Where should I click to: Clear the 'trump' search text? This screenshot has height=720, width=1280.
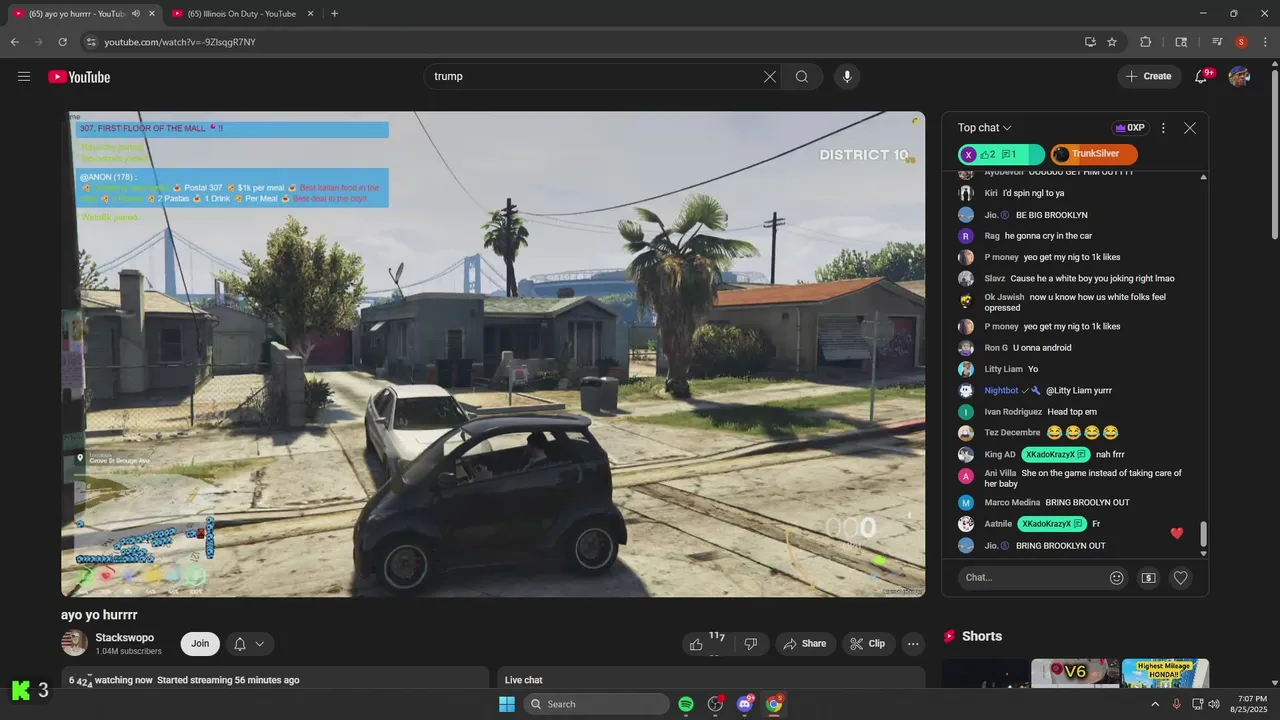pos(770,76)
